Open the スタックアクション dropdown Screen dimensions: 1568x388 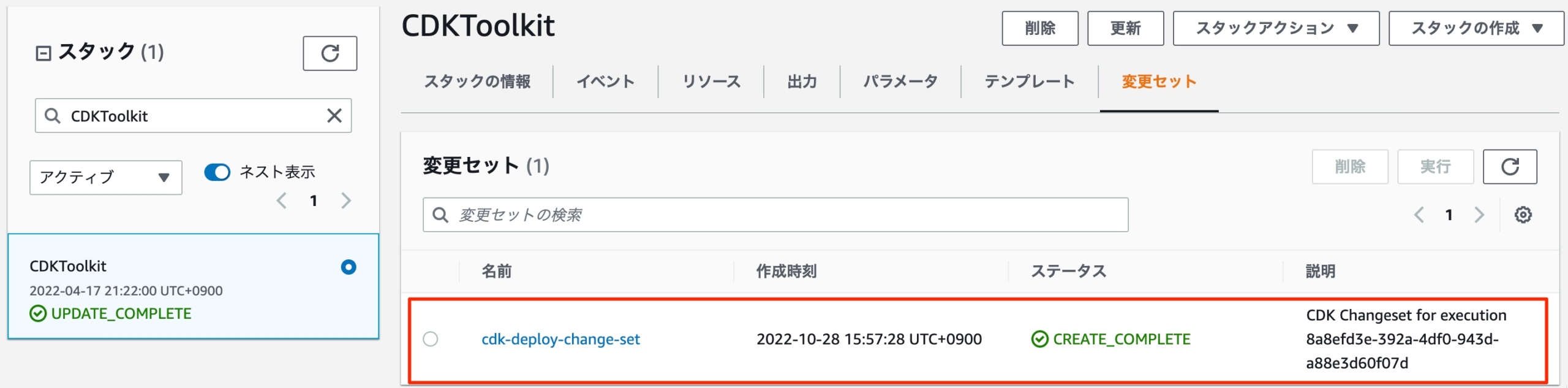tap(1275, 28)
